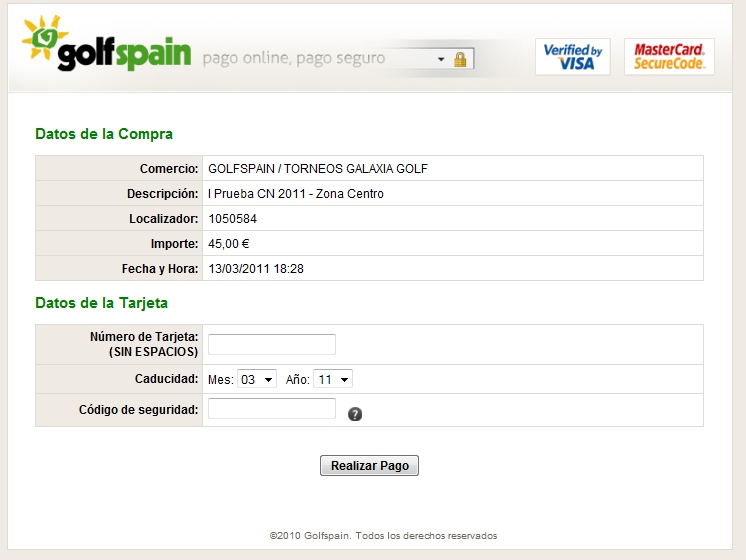Click the MasterCard SecureCode badge
This screenshot has width=746, height=560.
pos(669,57)
